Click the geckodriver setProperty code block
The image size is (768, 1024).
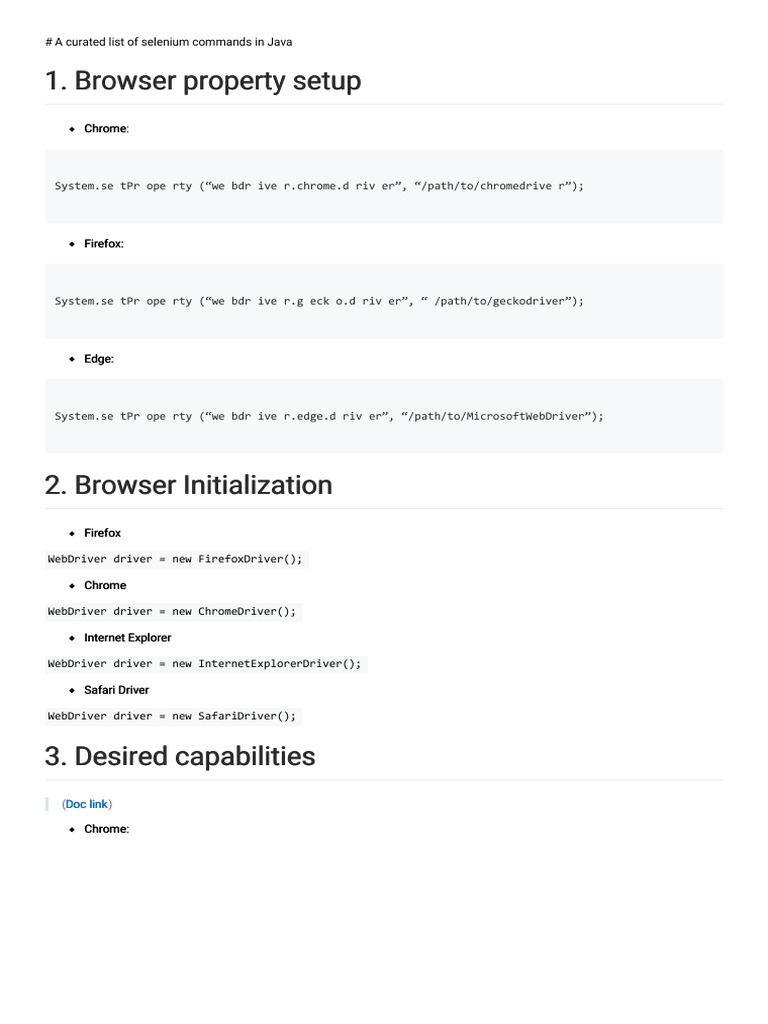coord(319,301)
